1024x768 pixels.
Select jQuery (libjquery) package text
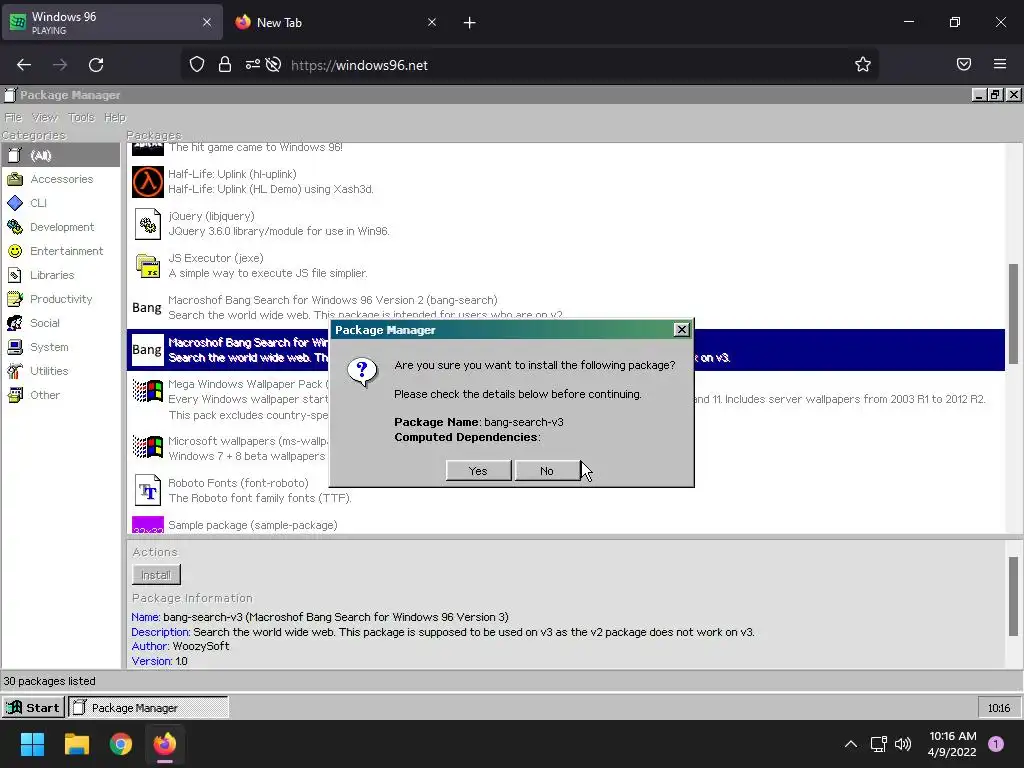pos(211,216)
